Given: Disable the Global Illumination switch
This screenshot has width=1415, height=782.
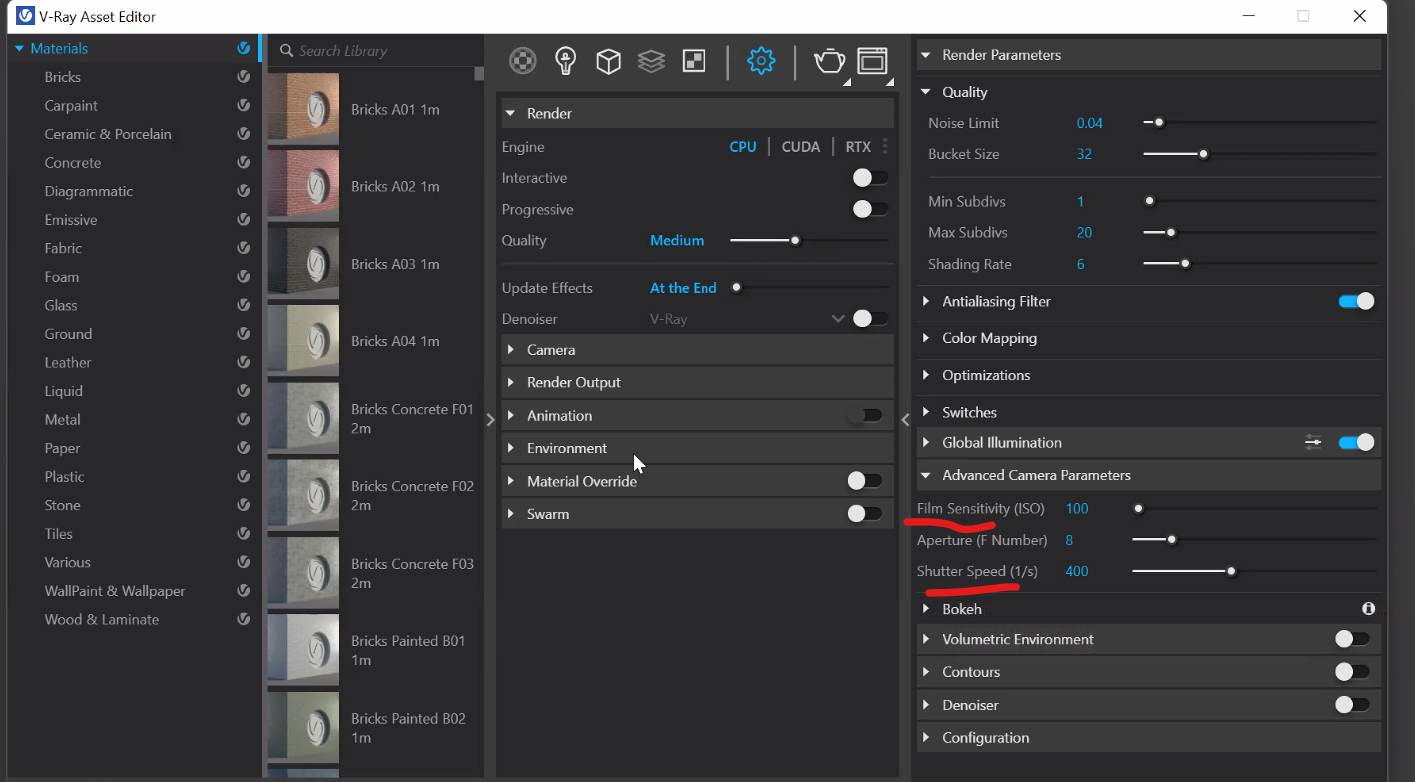Looking at the screenshot, I should (1356, 442).
